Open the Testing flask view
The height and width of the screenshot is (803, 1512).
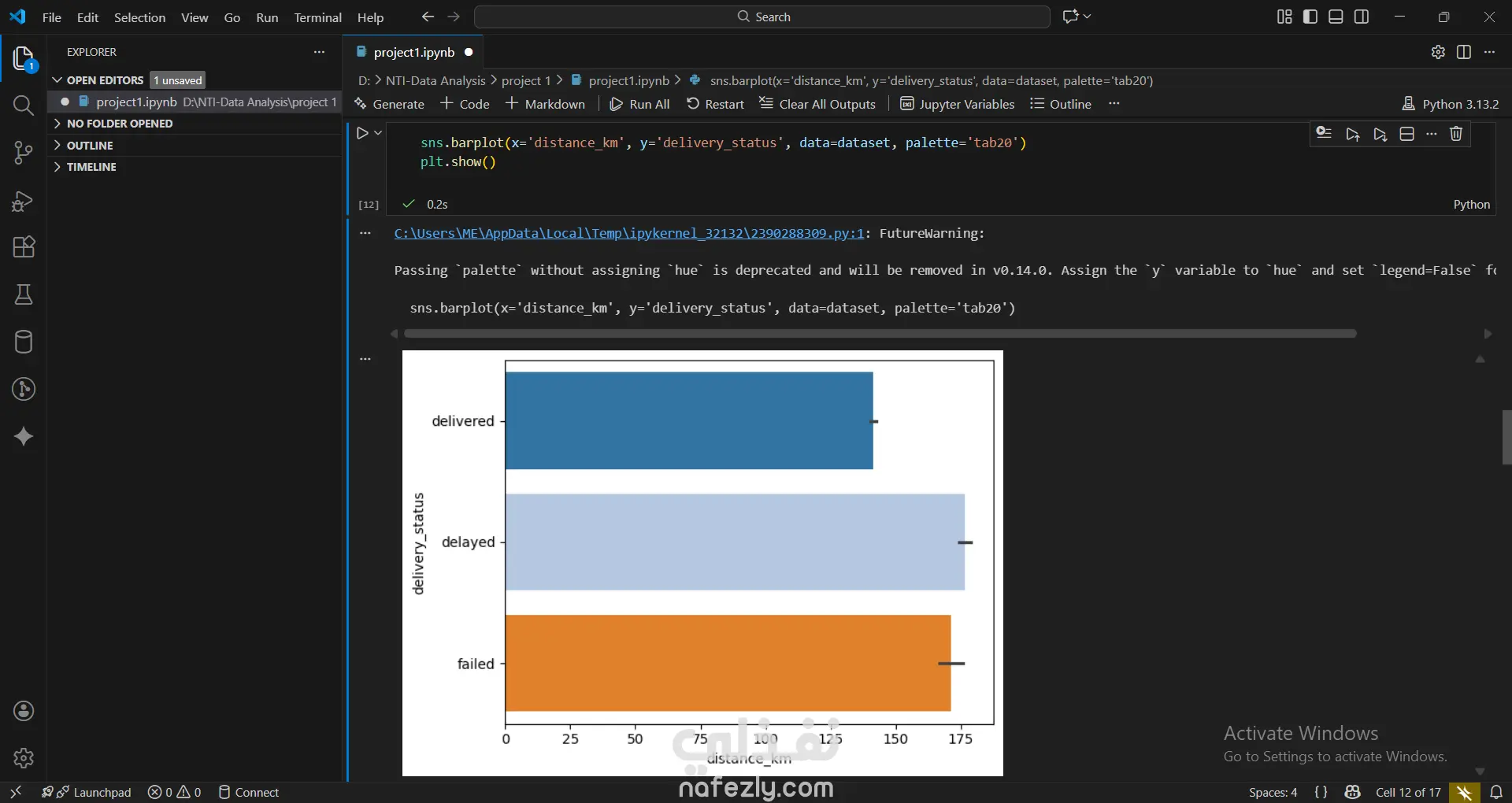tap(24, 294)
